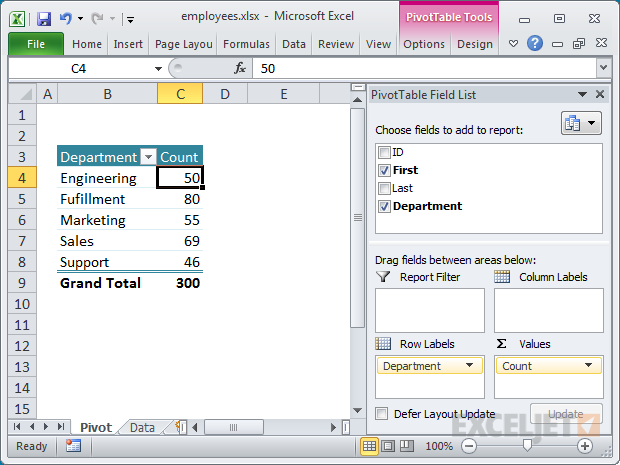Uncheck the First field checkbox
The width and height of the screenshot is (620, 465).
(x=384, y=171)
